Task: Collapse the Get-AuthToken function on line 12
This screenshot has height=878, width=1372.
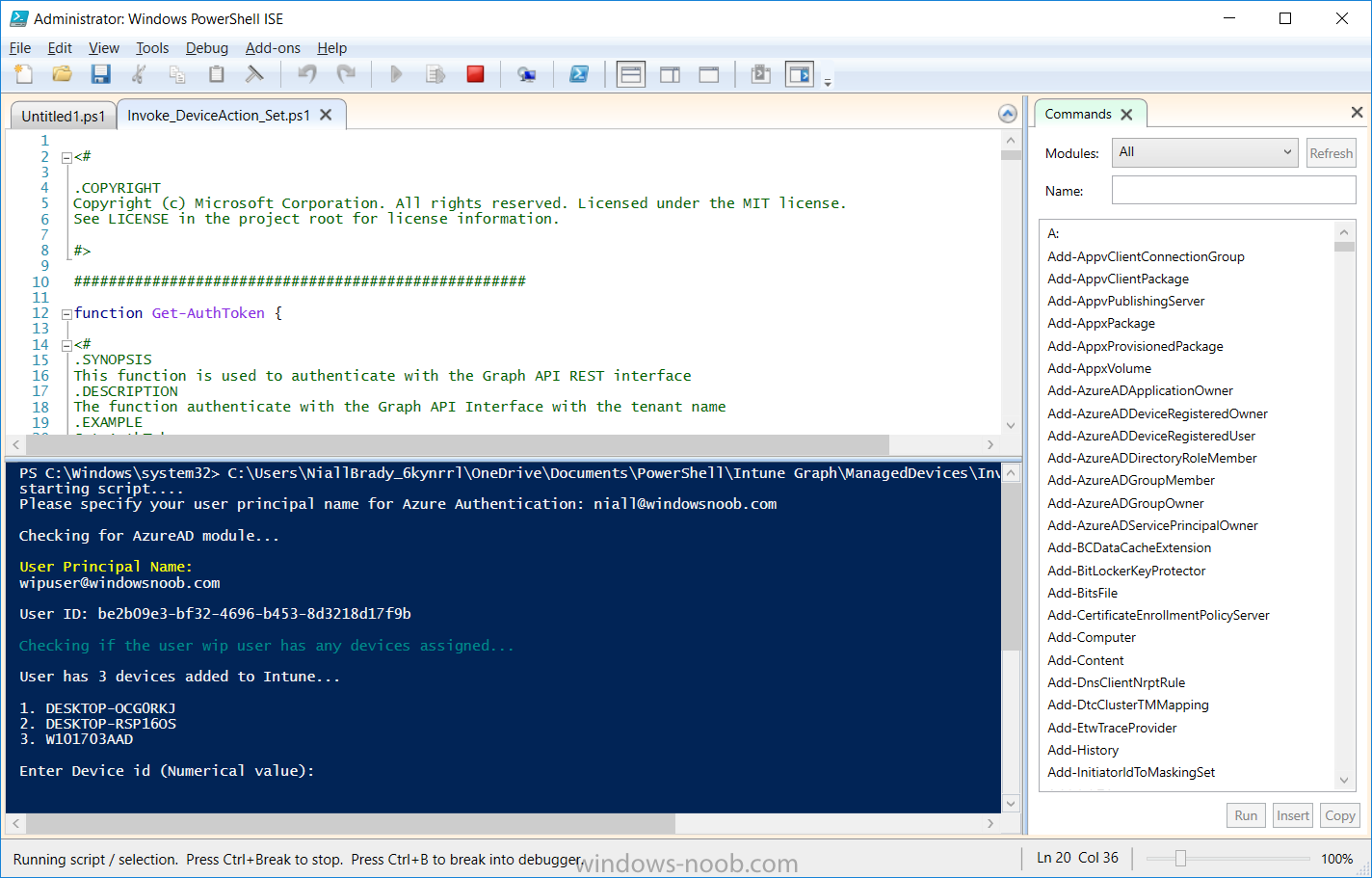Action: (66, 314)
